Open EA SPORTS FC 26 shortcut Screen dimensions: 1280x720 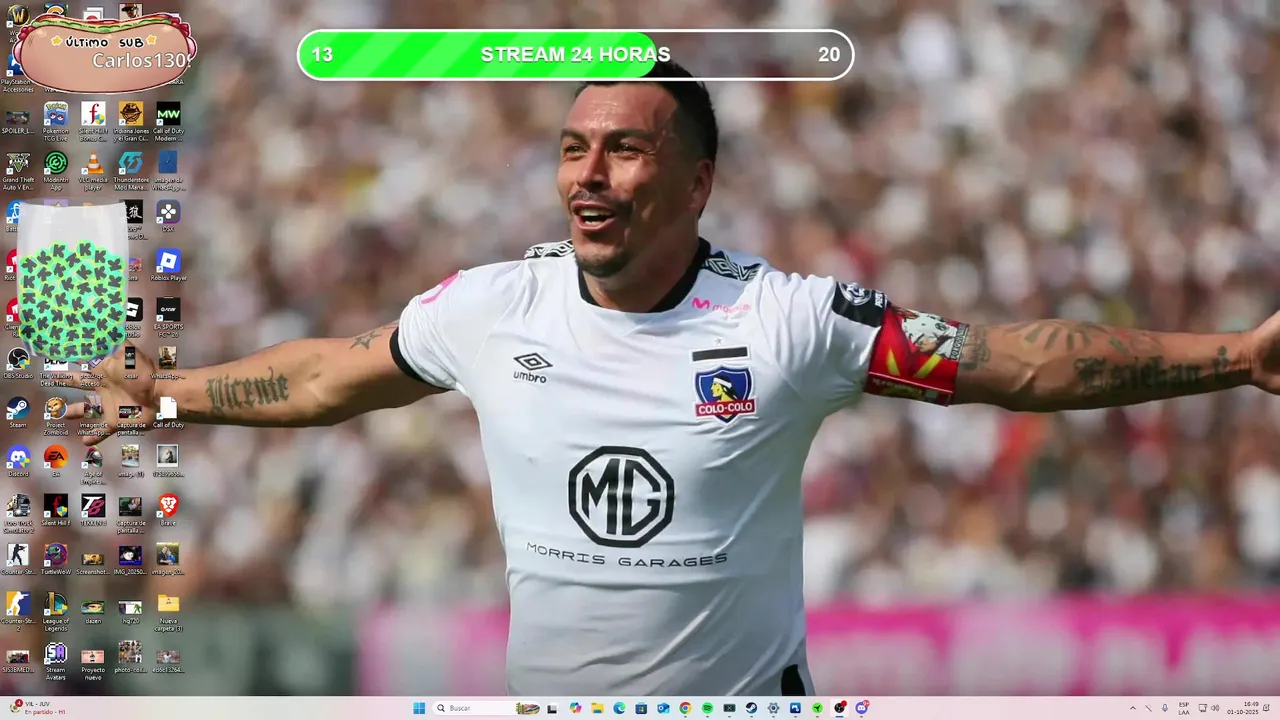[x=168, y=317]
